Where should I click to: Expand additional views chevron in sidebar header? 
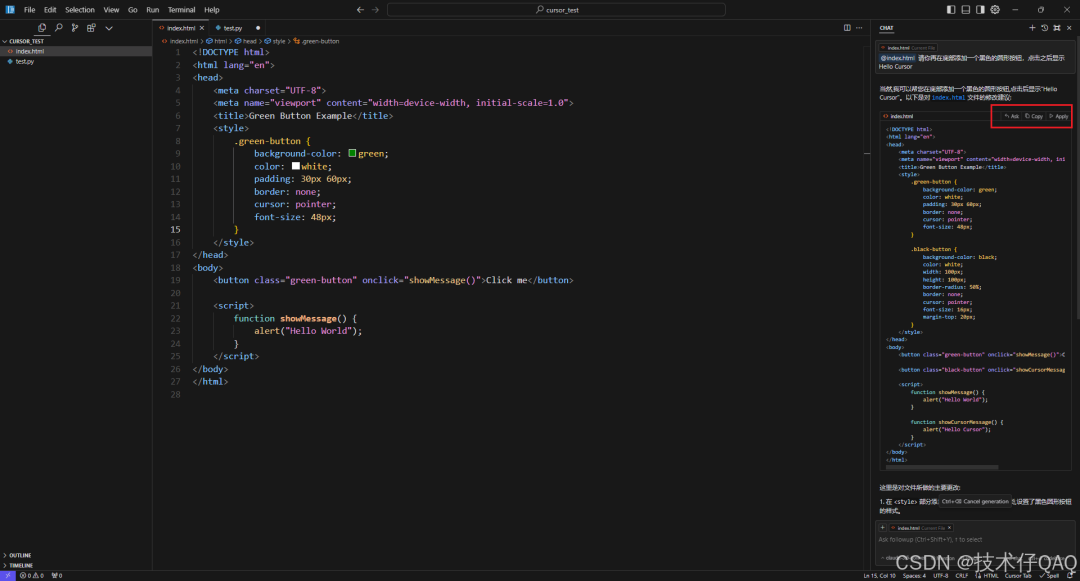pos(109,28)
